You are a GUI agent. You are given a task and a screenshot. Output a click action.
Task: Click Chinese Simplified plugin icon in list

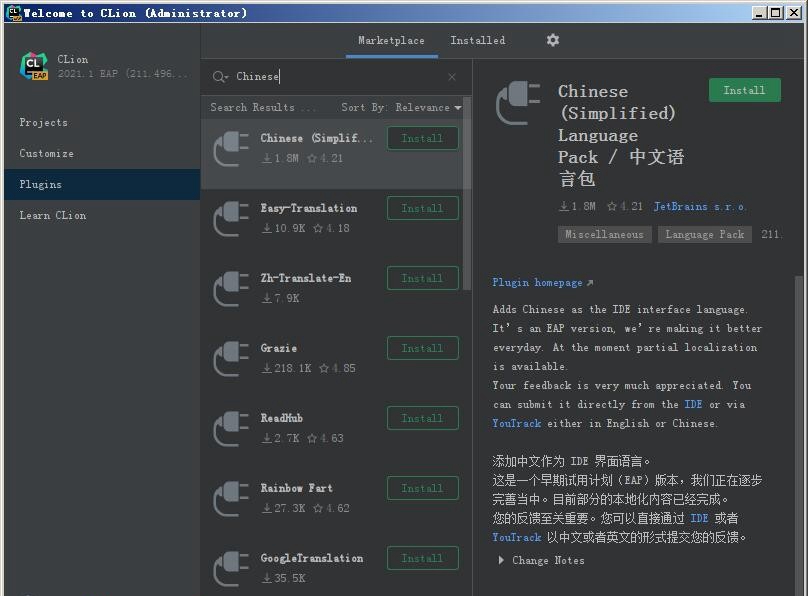[x=231, y=148]
